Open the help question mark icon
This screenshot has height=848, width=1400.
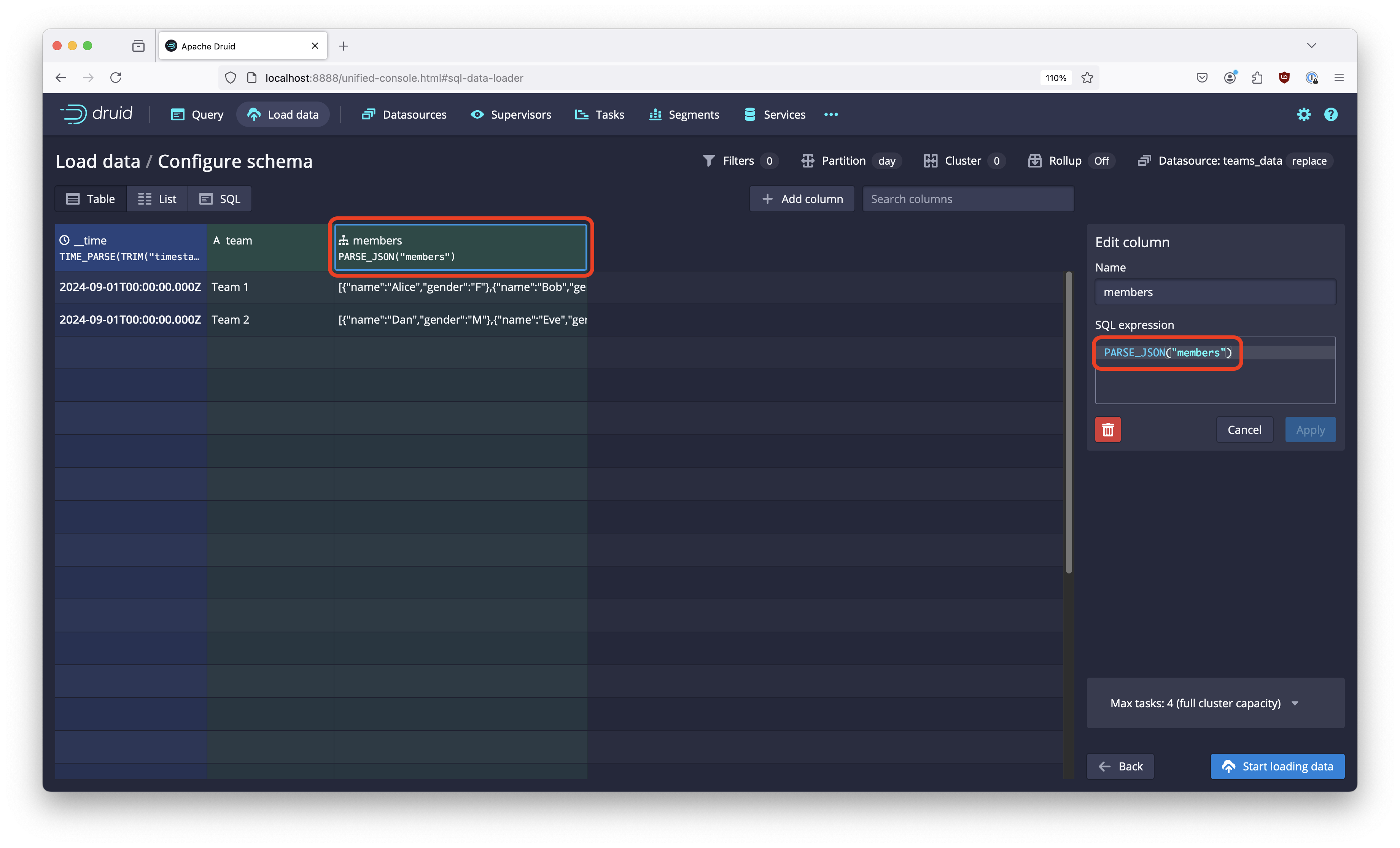(1331, 114)
